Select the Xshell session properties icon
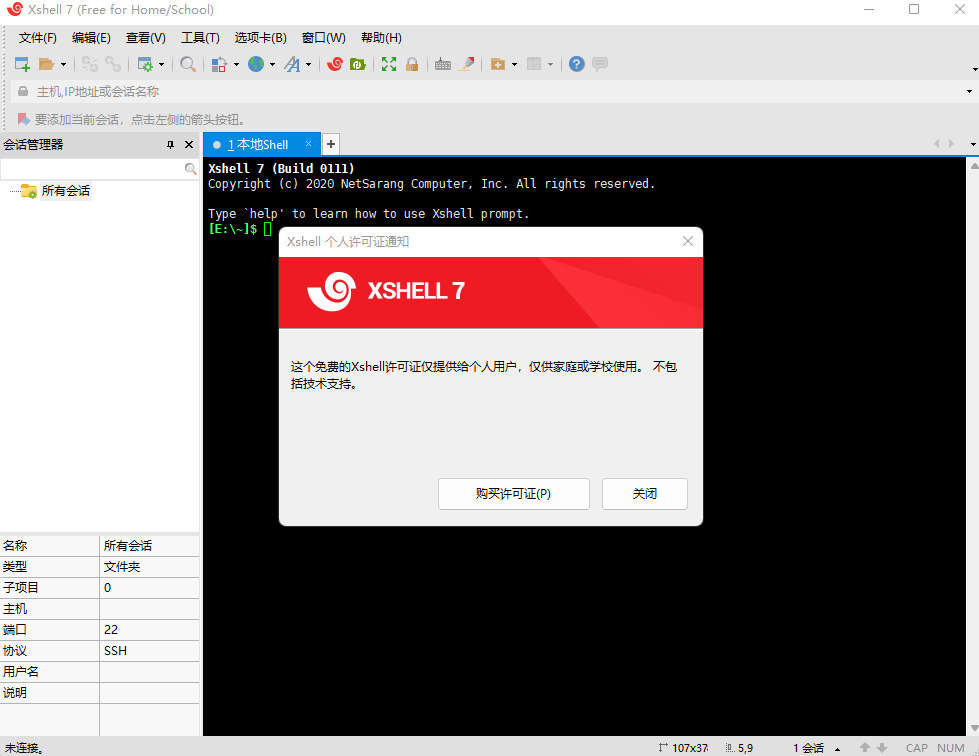Viewport: 979px width, 756px height. click(x=147, y=63)
